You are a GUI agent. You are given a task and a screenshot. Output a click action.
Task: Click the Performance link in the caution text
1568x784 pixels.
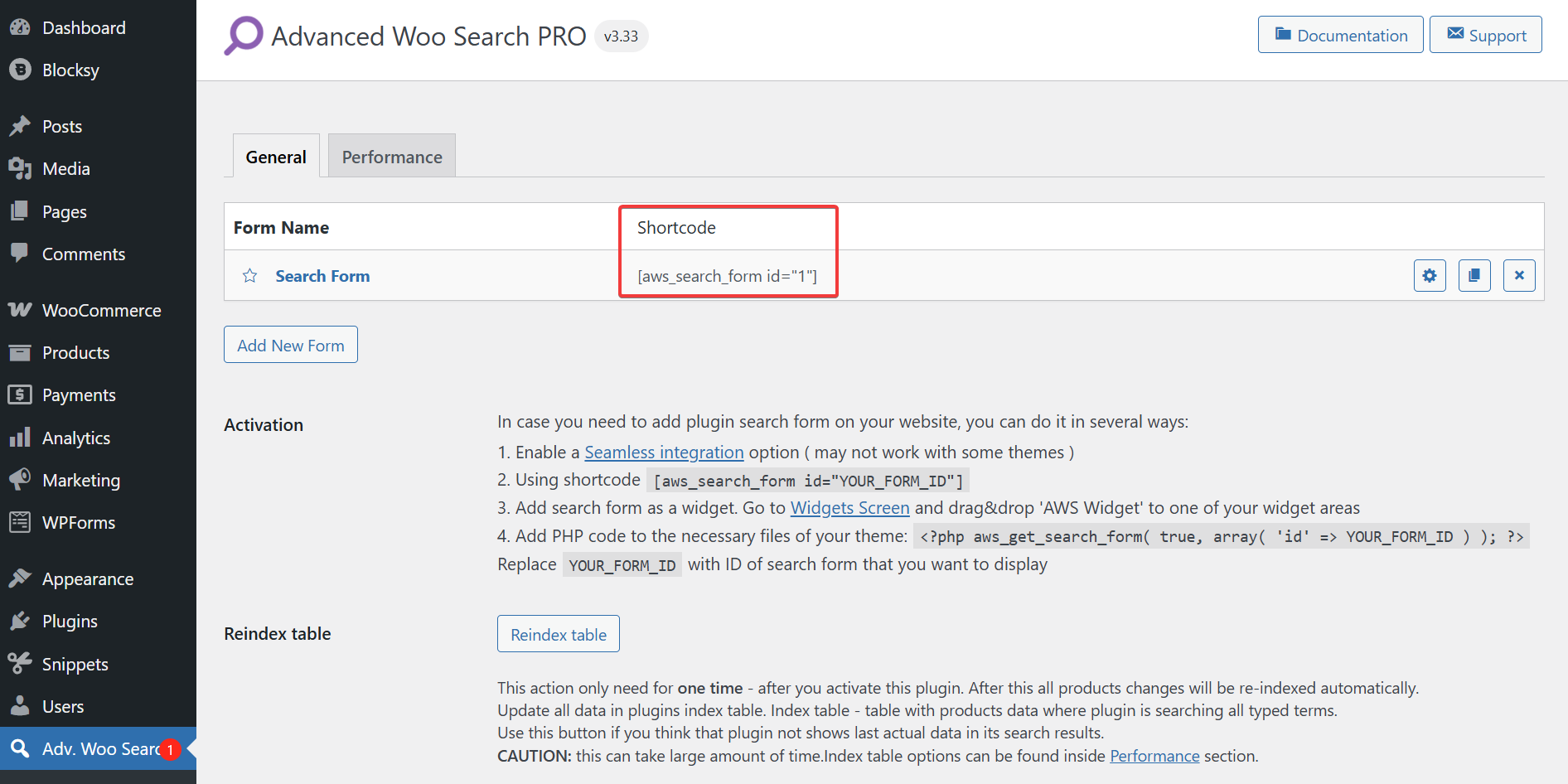tap(1154, 756)
